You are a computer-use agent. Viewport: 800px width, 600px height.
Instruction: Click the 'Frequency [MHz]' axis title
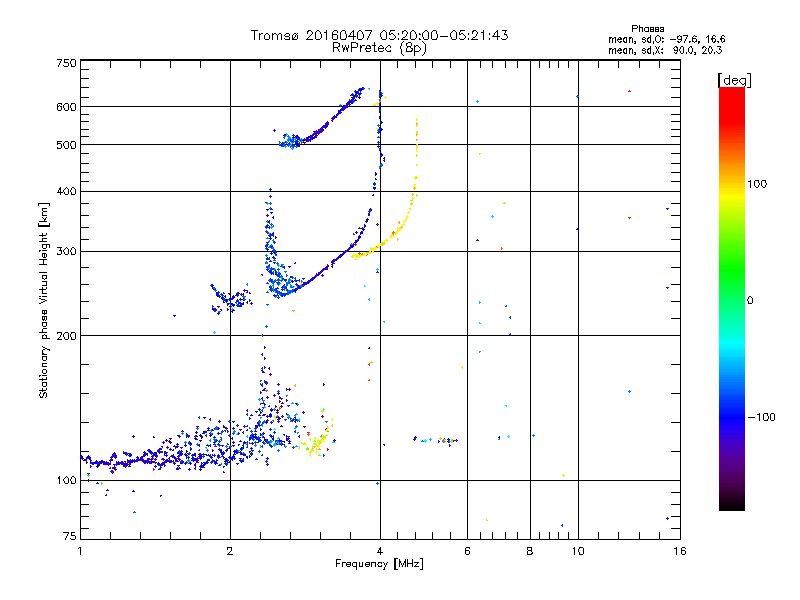pos(379,564)
